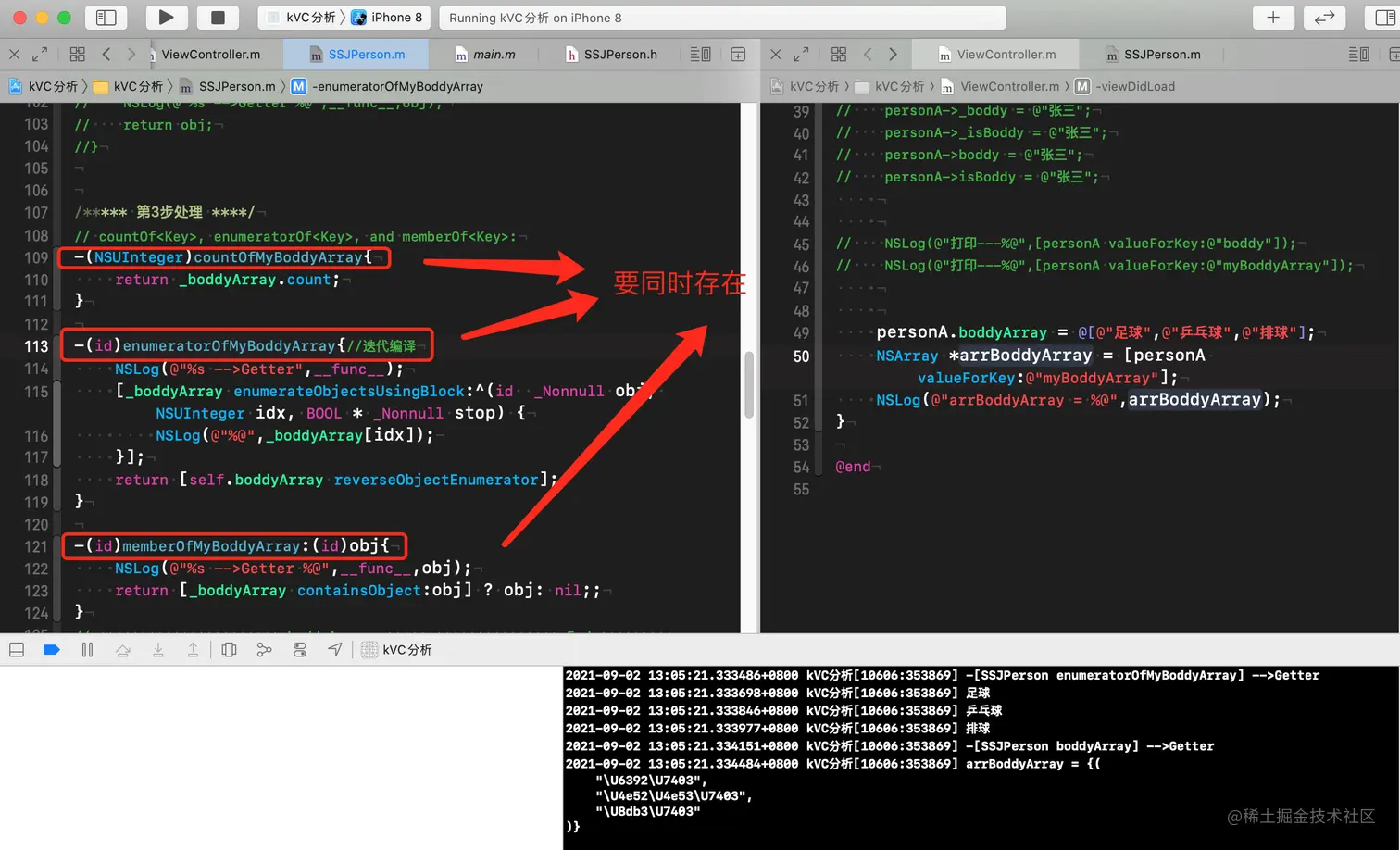Toggle the inspector panel at top right
The width and height of the screenshot is (1400, 850).
coord(1383,17)
